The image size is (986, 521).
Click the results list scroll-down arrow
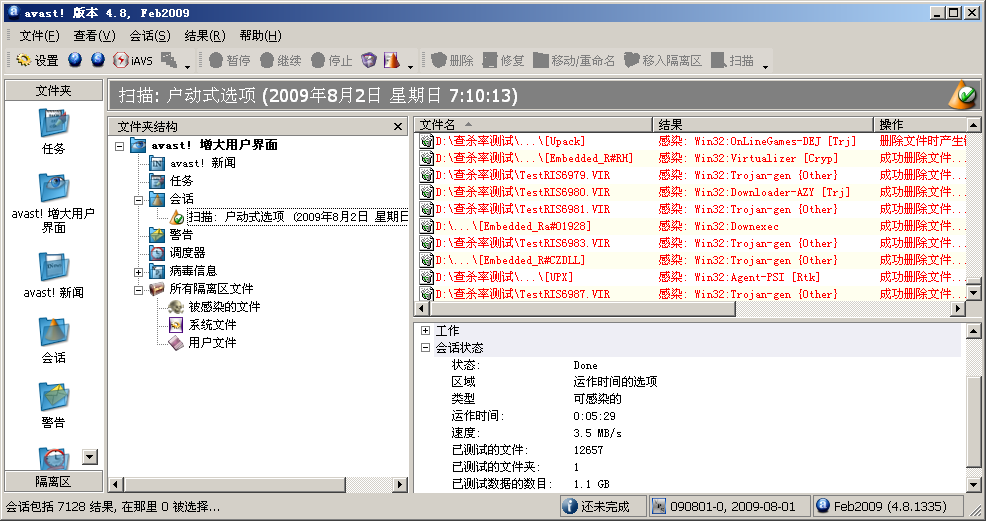(x=973, y=293)
